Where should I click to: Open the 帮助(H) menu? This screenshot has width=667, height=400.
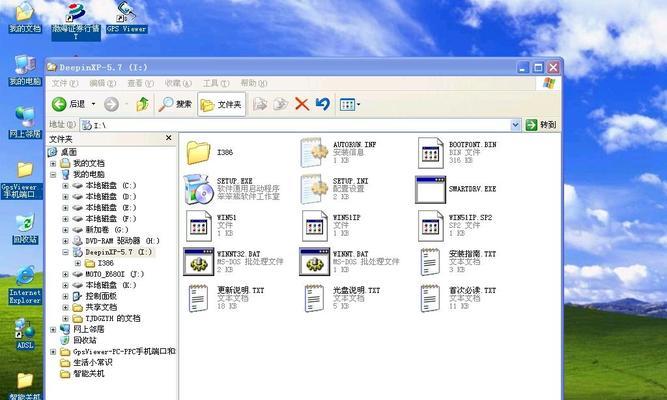(254, 83)
